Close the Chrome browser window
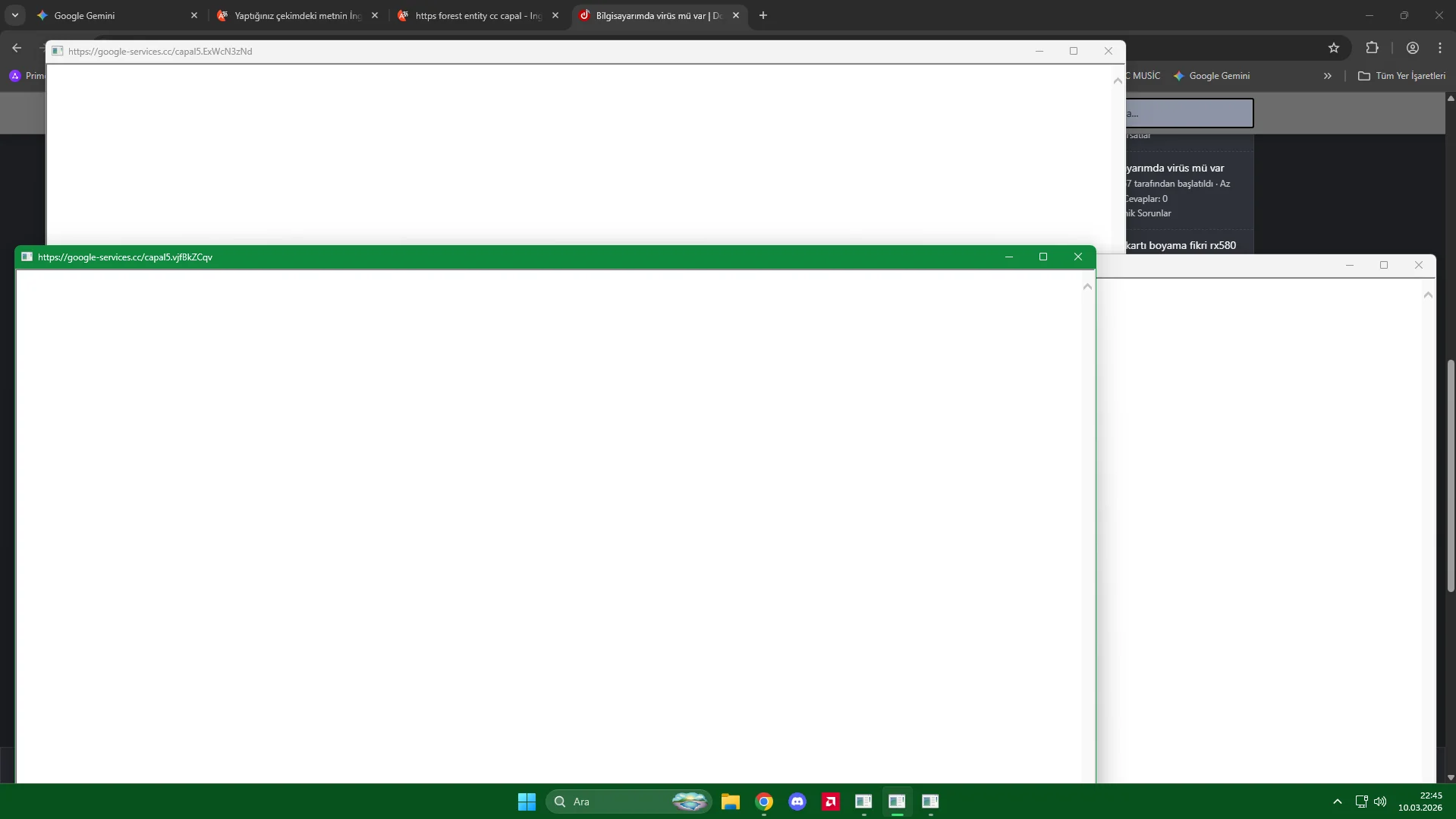This screenshot has height=819, width=1456. coord(1439,15)
